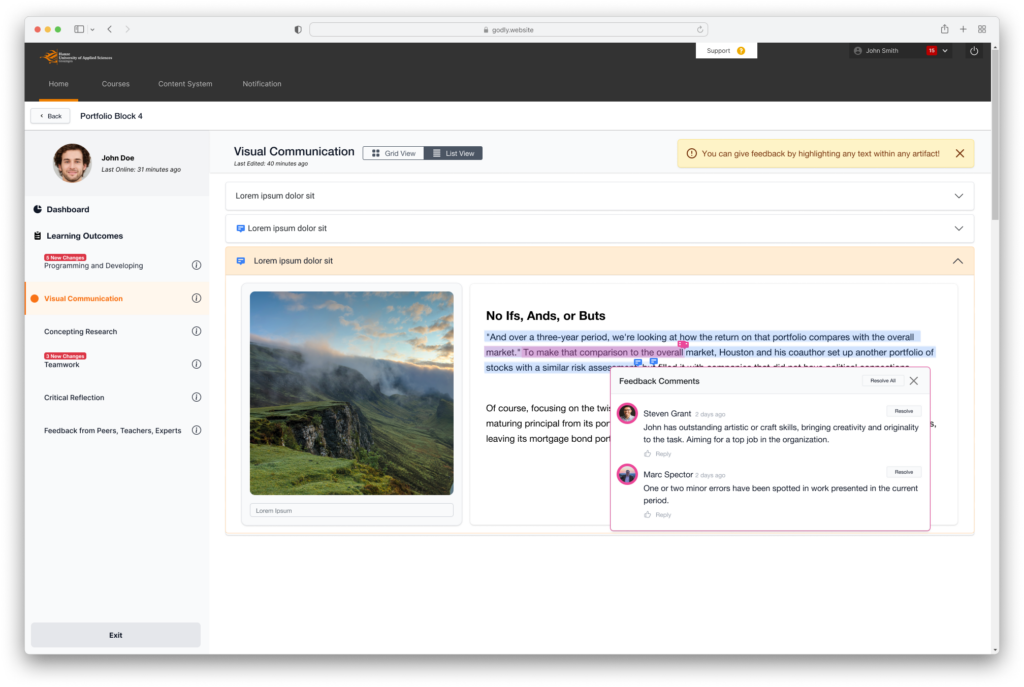Viewport: 1024px width, 687px height.
Task: Open the Safari share icon
Action: pyautogui.click(x=944, y=29)
